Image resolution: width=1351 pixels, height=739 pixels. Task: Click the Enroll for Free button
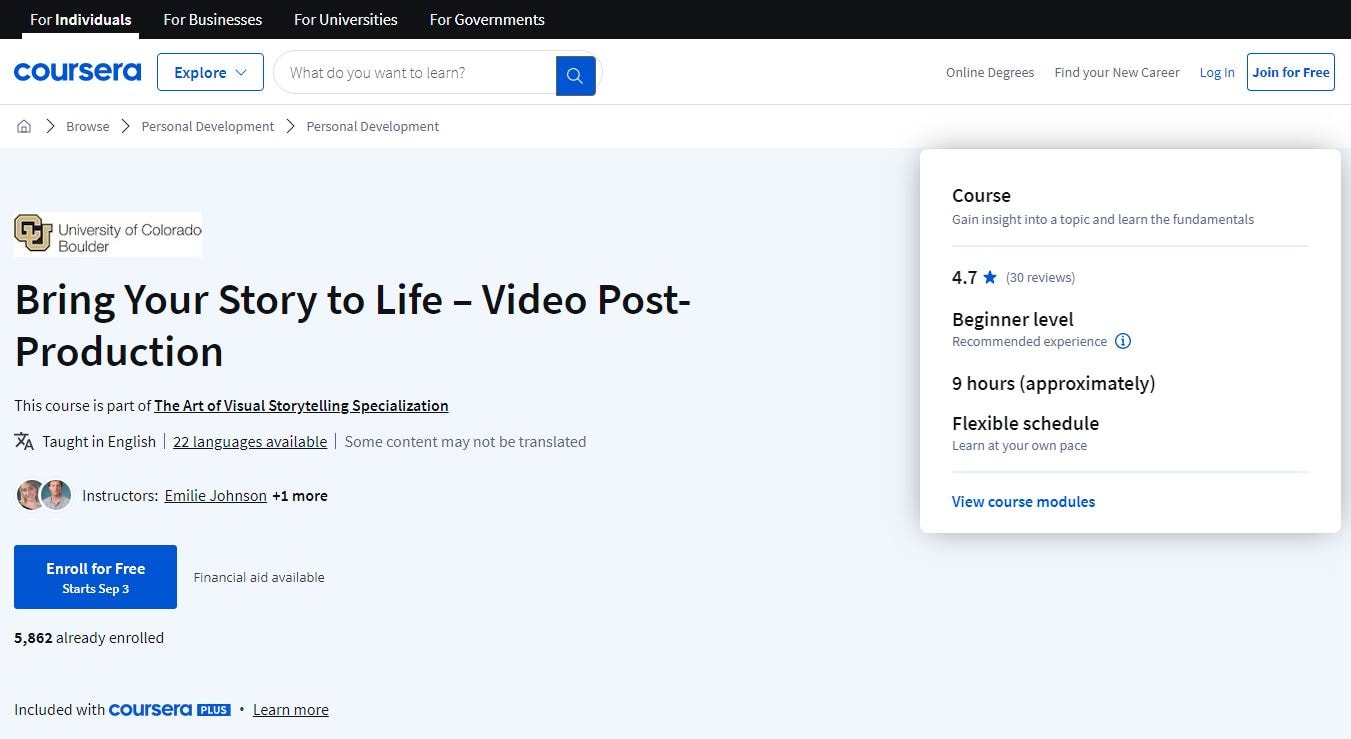tap(95, 577)
